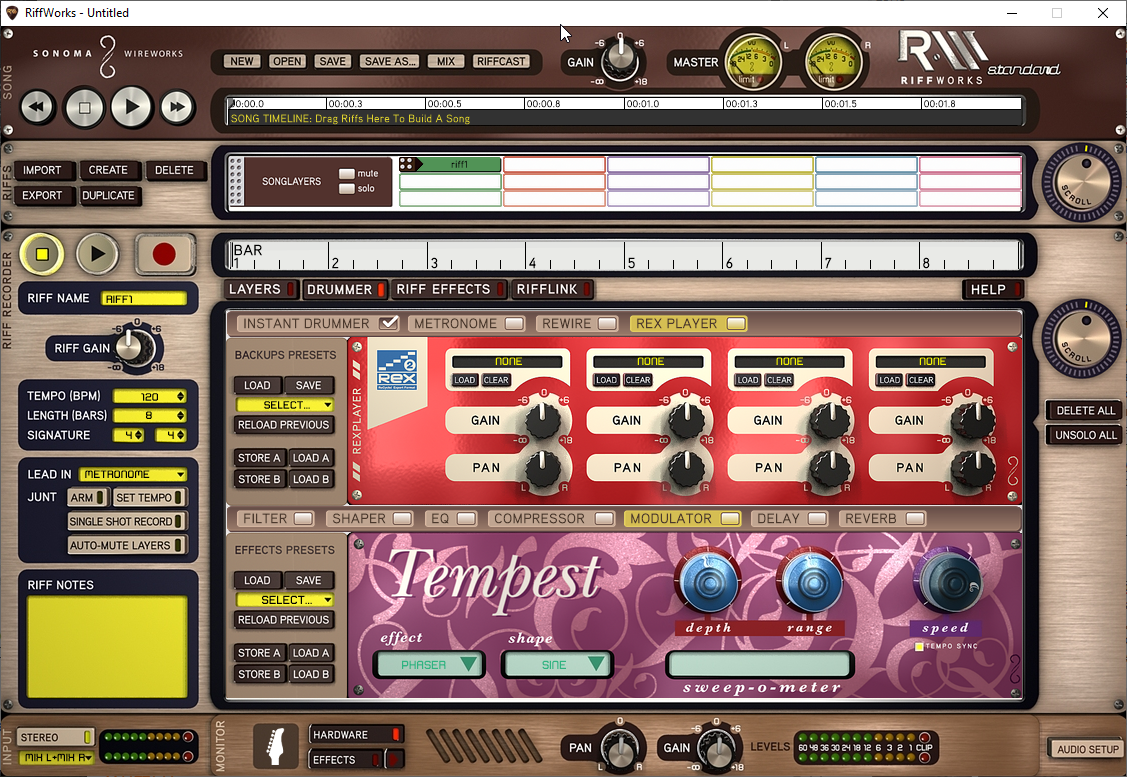Click bar 5 on the riff ruler
This screenshot has width=1127, height=777.
pyautogui.click(x=631, y=263)
